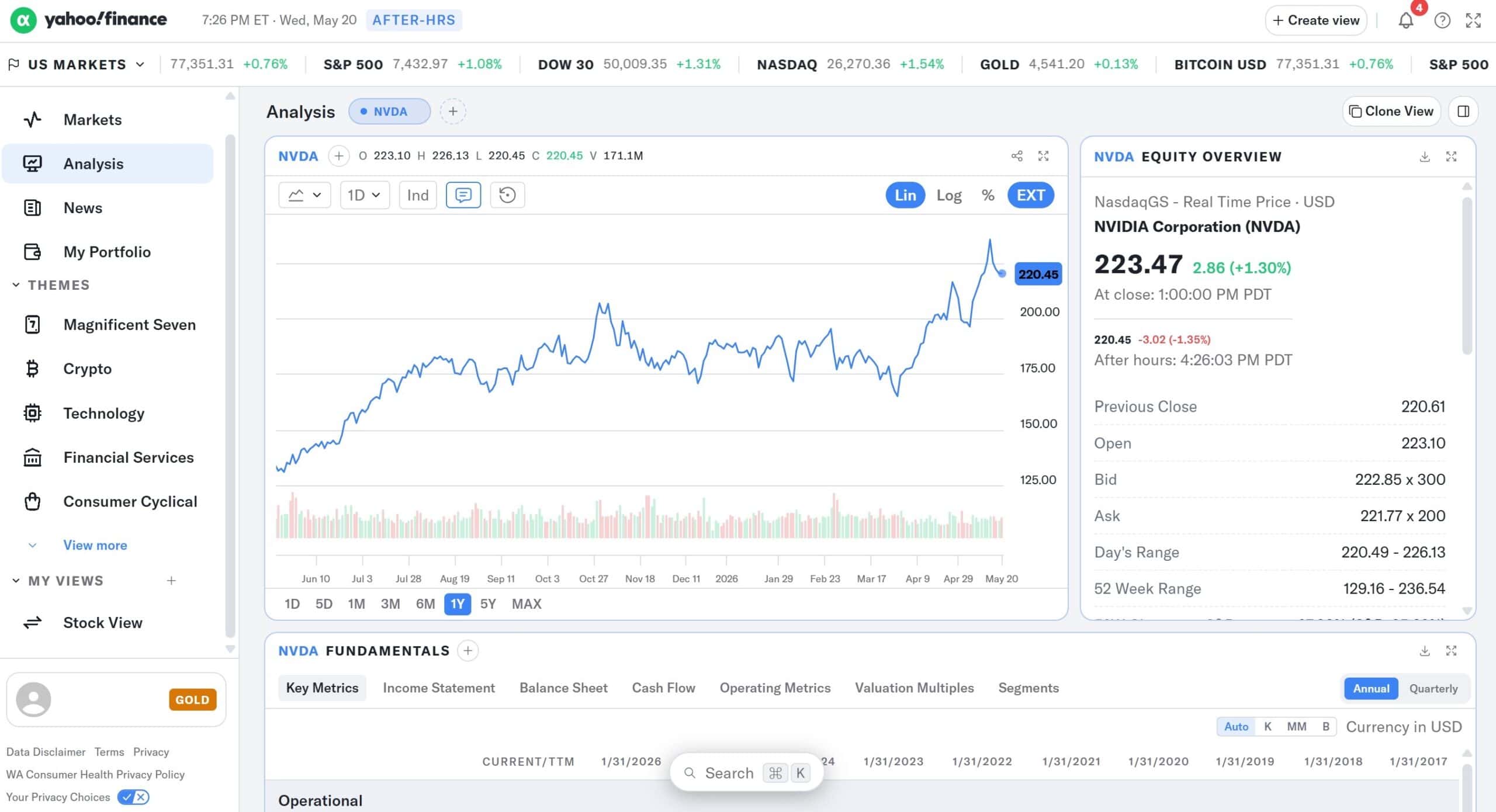Share the NVDA chart
This screenshot has width=1496, height=812.
[x=1017, y=156]
